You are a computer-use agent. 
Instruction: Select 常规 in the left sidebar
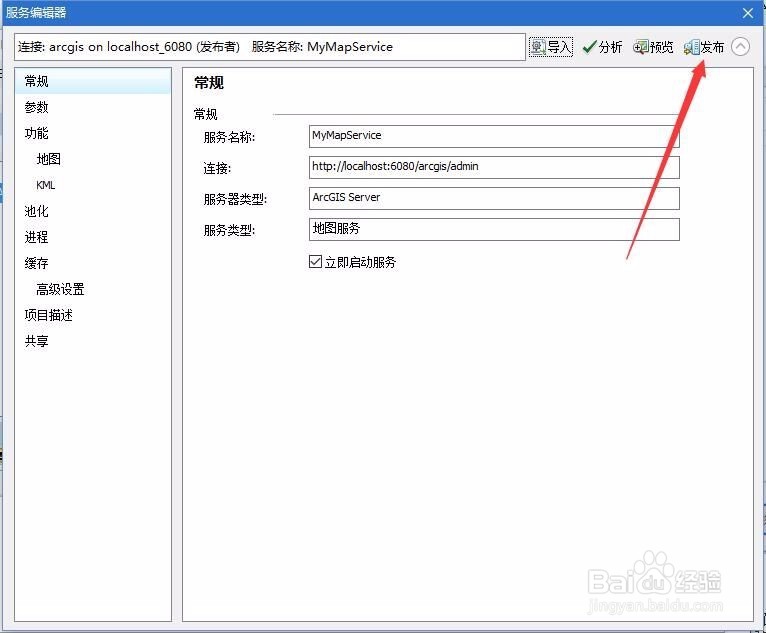[93, 81]
